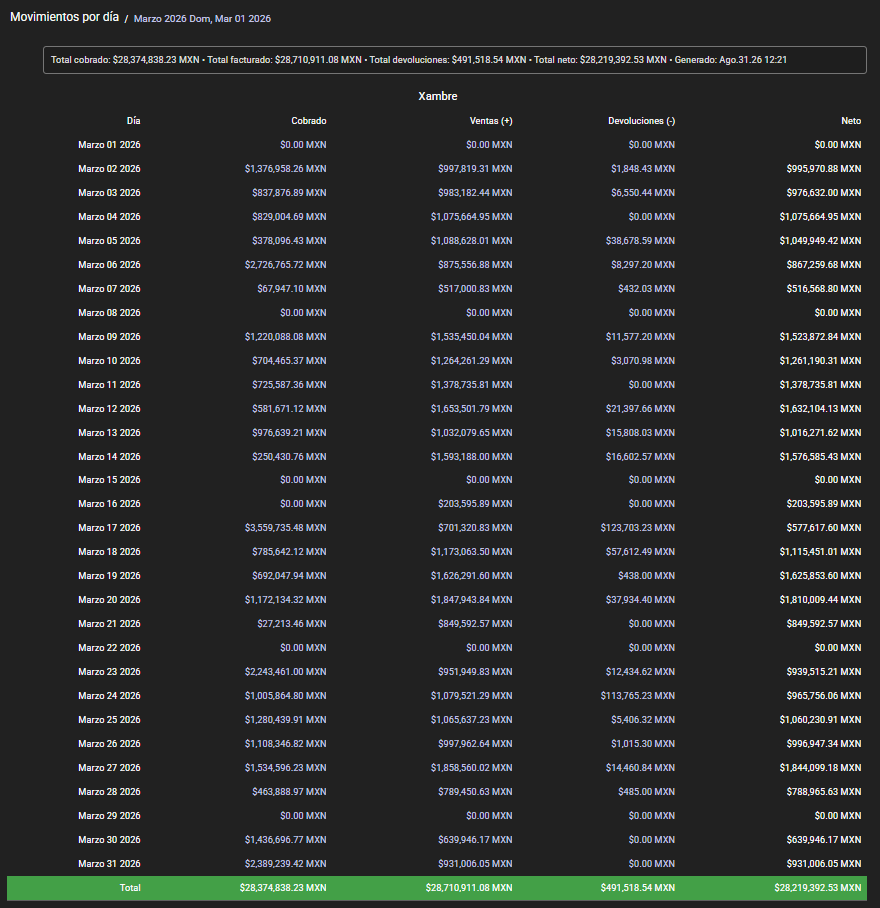Select ventas value $1,858,560.02 MXN
This screenshot has width=880, height=908.
(471, 768)
